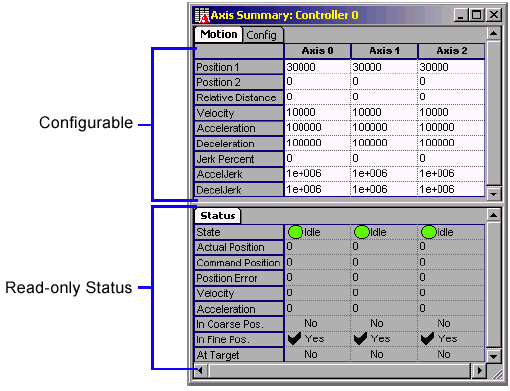Image resolution: width=510 pixels, height=391 pixels.
Task: Click the Status panel scroll down arrow
Action: click(494, 356)
